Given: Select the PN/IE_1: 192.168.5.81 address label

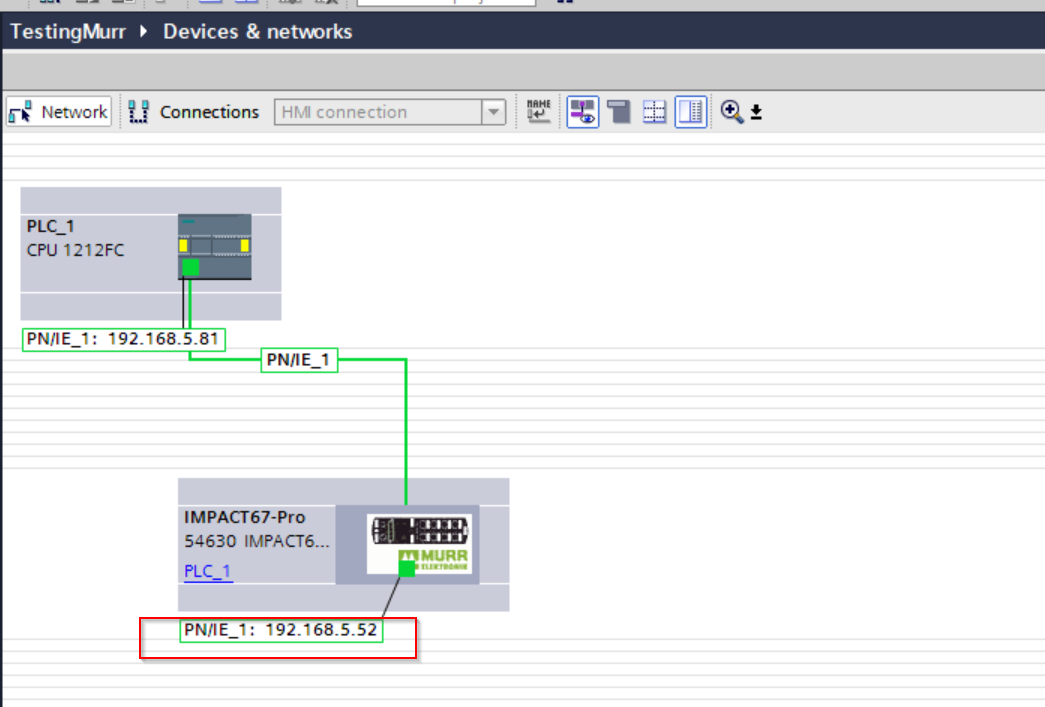Looking at the screenshot, I should coord(124,339).
